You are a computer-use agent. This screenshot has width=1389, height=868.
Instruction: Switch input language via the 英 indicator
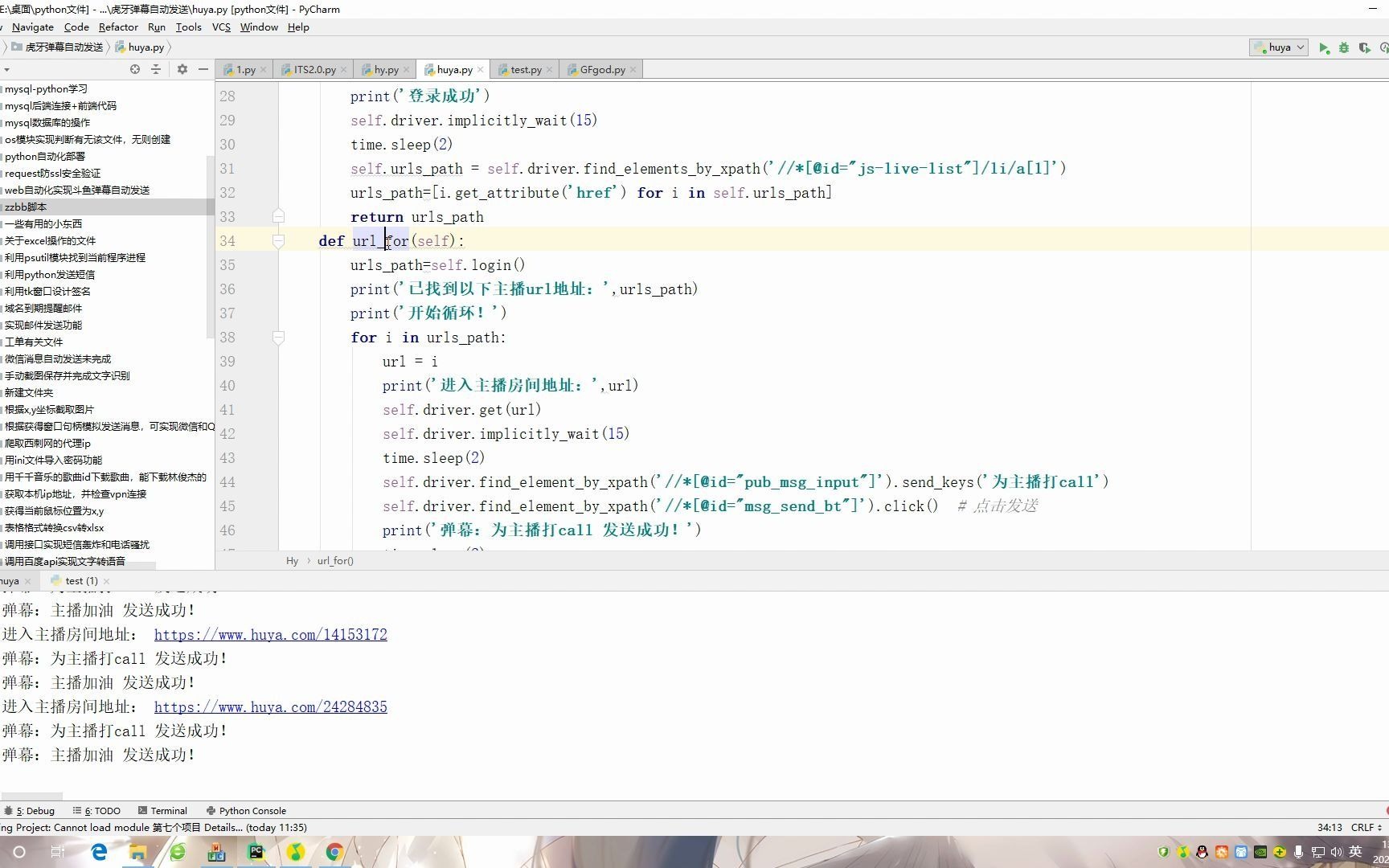[1356, 852]
